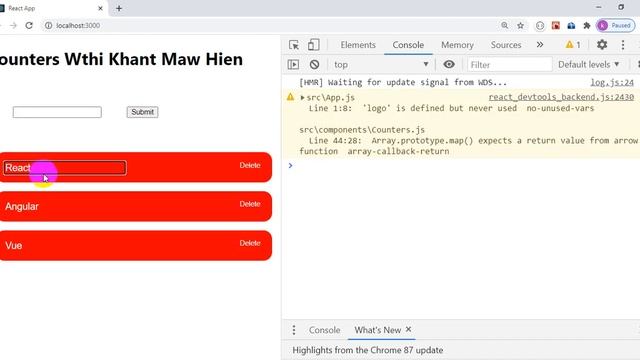Click the page heading Khant Maw Hien
The height and width of the screenshot is (360, 640).
point(176,59)
